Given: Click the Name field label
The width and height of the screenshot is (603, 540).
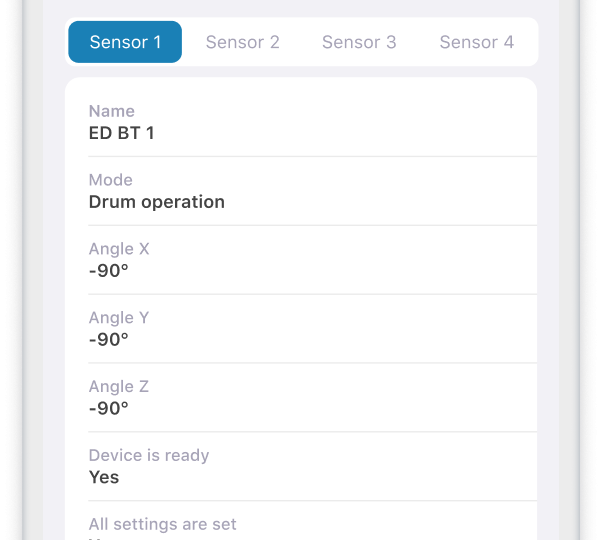Looking at the screenshot, I should click(x=112, y=111).
